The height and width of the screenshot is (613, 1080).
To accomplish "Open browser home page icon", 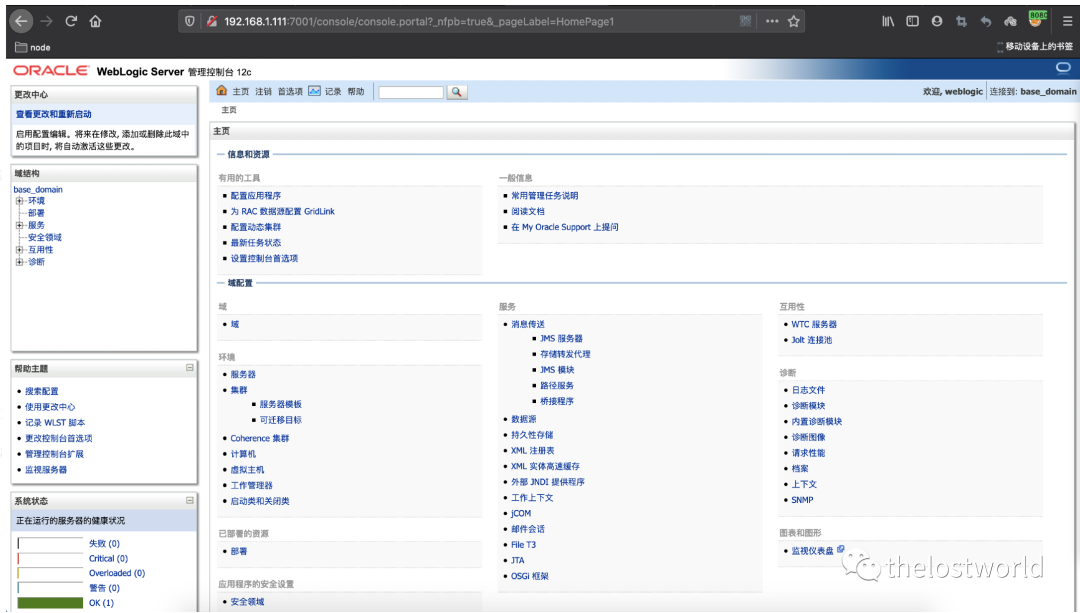I will coord(95,21).
